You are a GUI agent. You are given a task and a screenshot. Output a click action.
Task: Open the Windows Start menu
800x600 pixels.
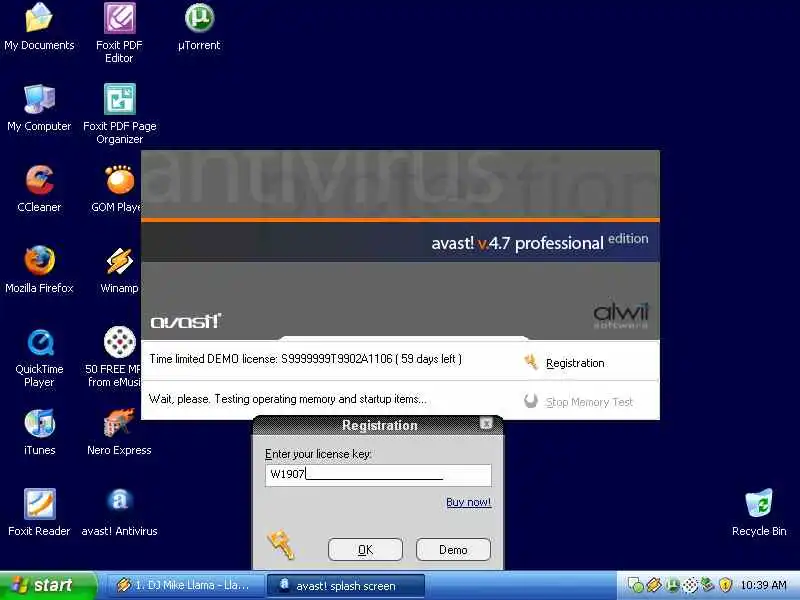[48, 585]
